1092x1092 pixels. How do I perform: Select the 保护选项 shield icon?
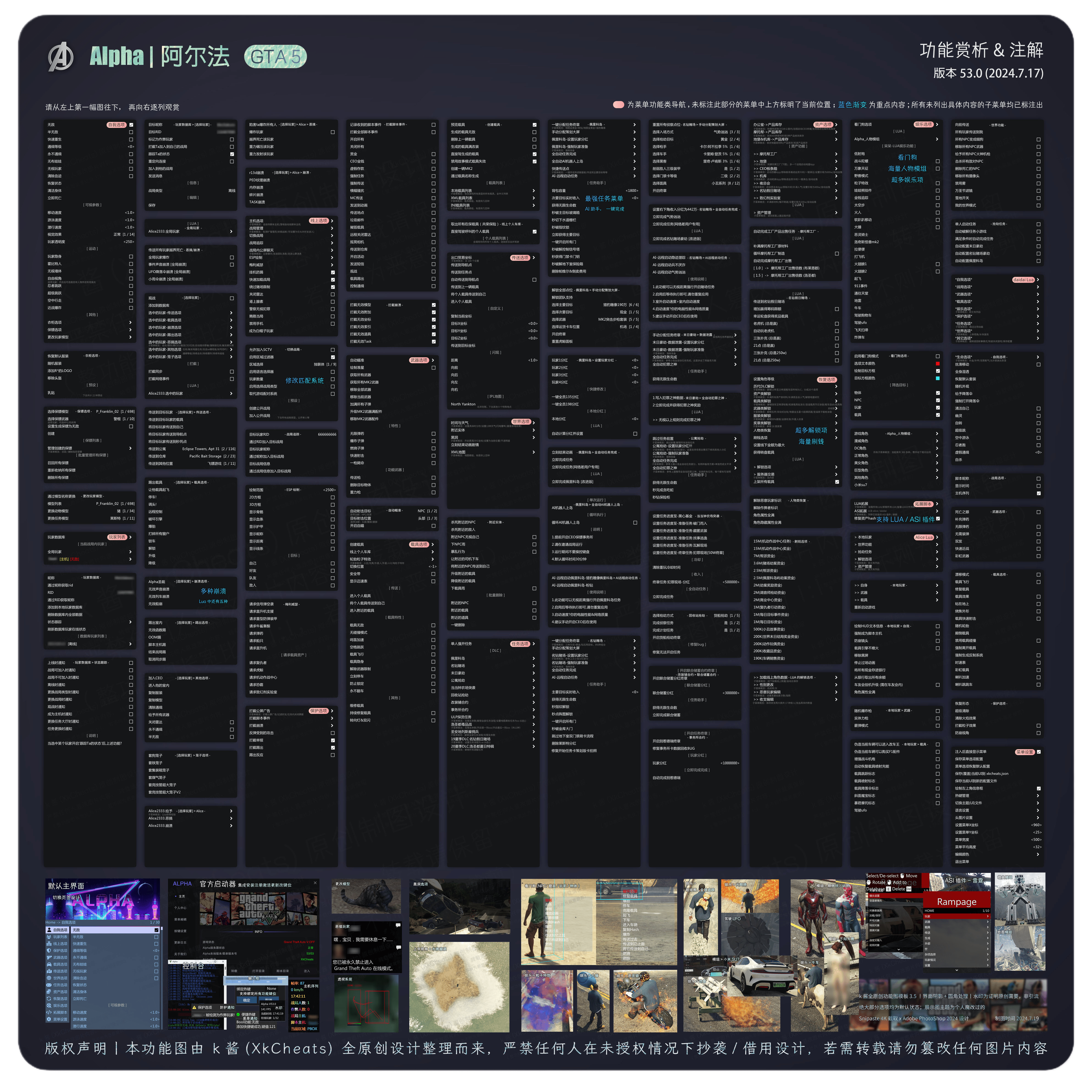(49, 950)
